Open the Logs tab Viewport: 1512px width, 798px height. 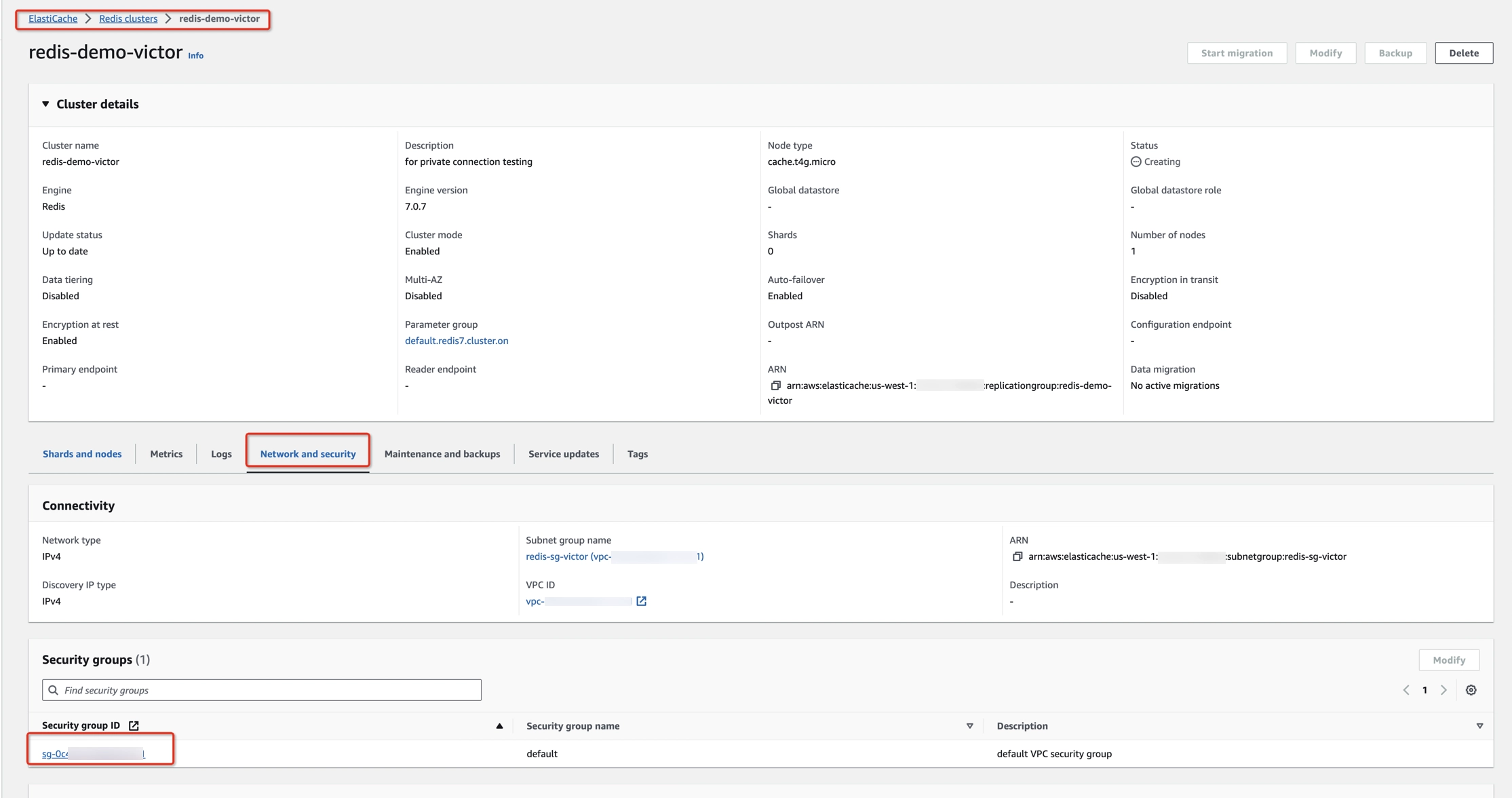221,454
